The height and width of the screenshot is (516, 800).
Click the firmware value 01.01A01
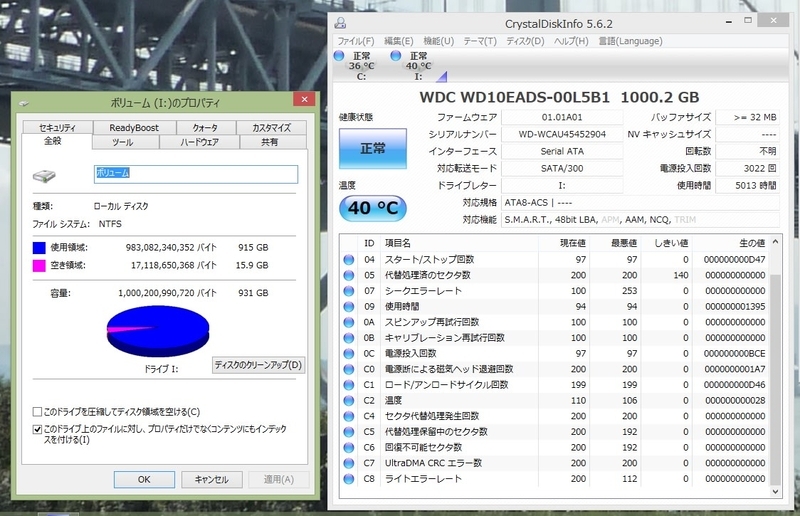(562, 117)
